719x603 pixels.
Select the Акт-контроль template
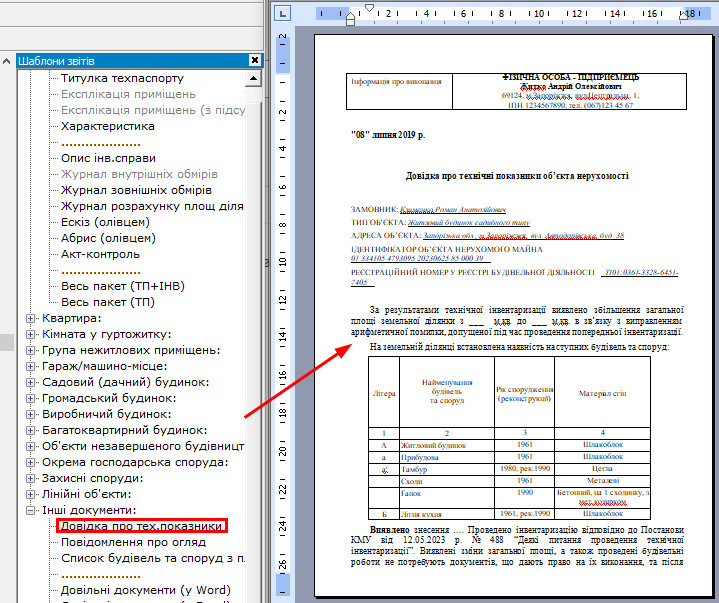(100, 254)
